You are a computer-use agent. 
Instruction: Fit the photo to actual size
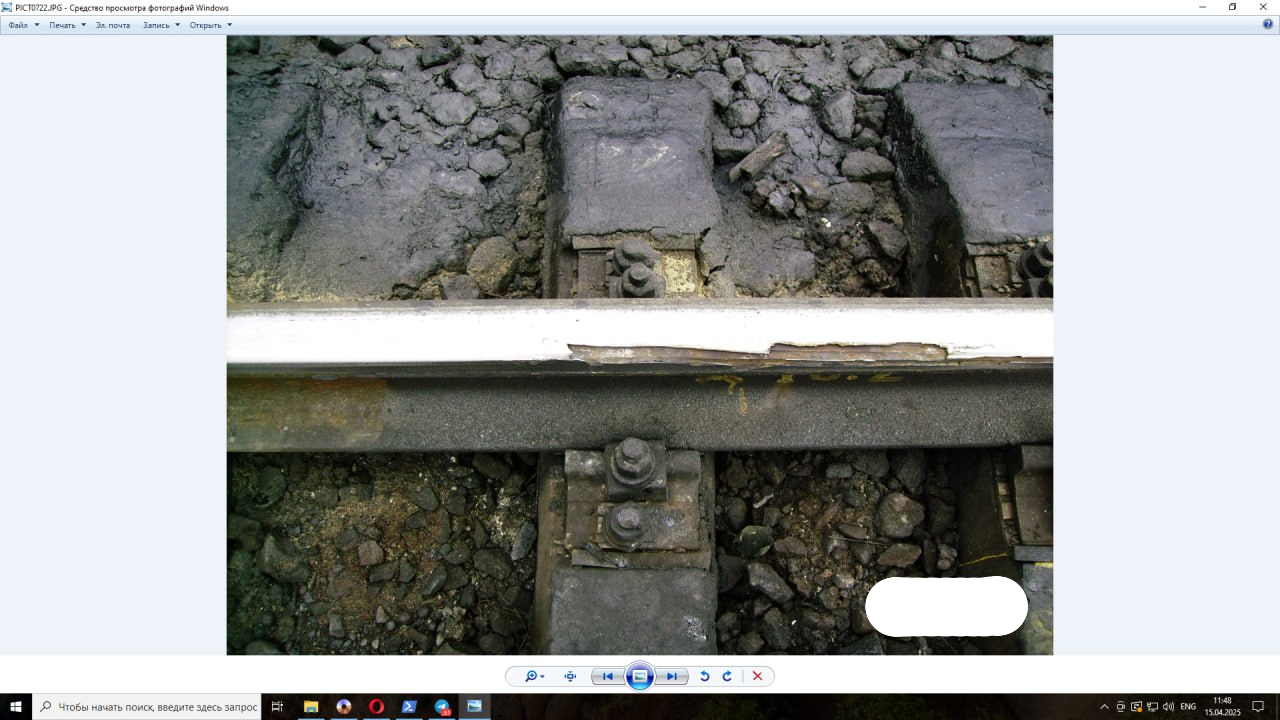coord(570,677)
